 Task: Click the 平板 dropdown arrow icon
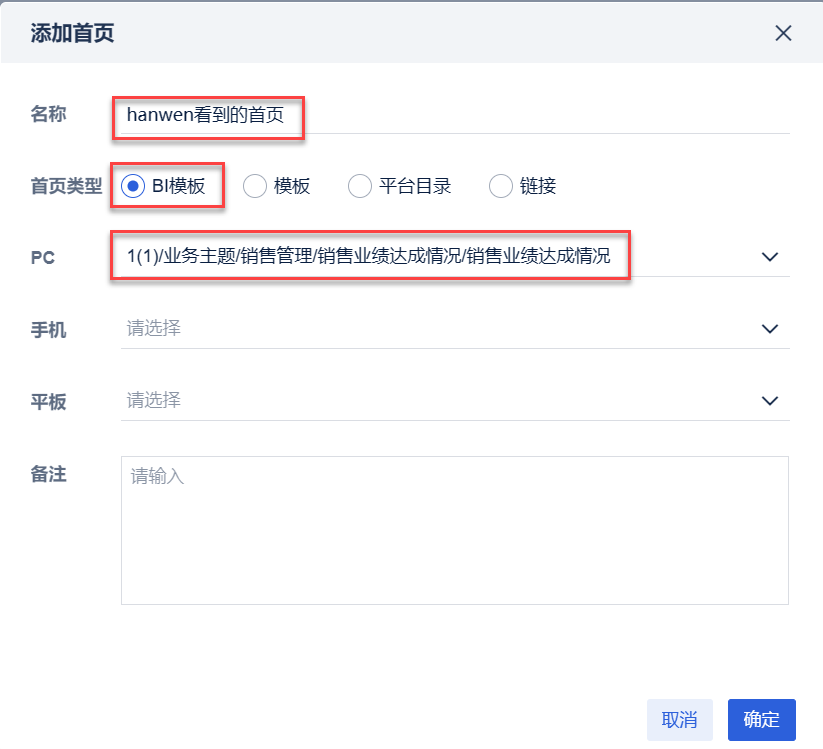(x=770, y=401)
